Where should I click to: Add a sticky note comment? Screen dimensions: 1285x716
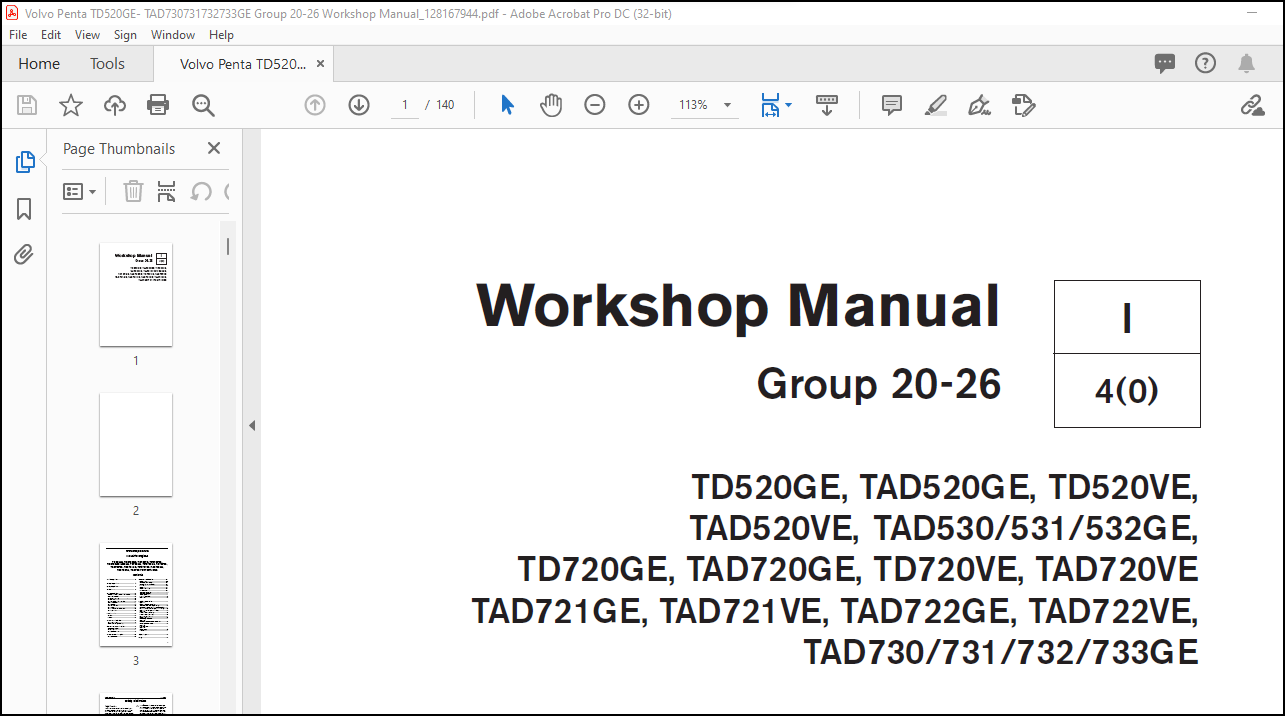click(x=892, y=105)
